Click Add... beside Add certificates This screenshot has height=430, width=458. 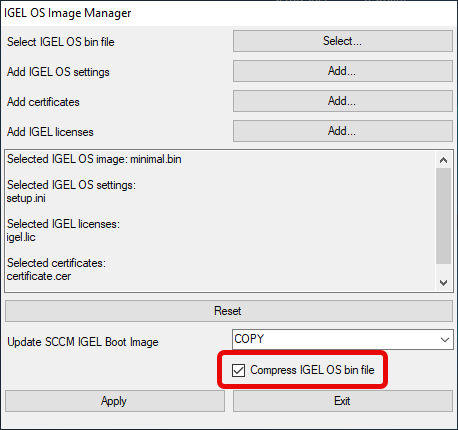[343, 101]
